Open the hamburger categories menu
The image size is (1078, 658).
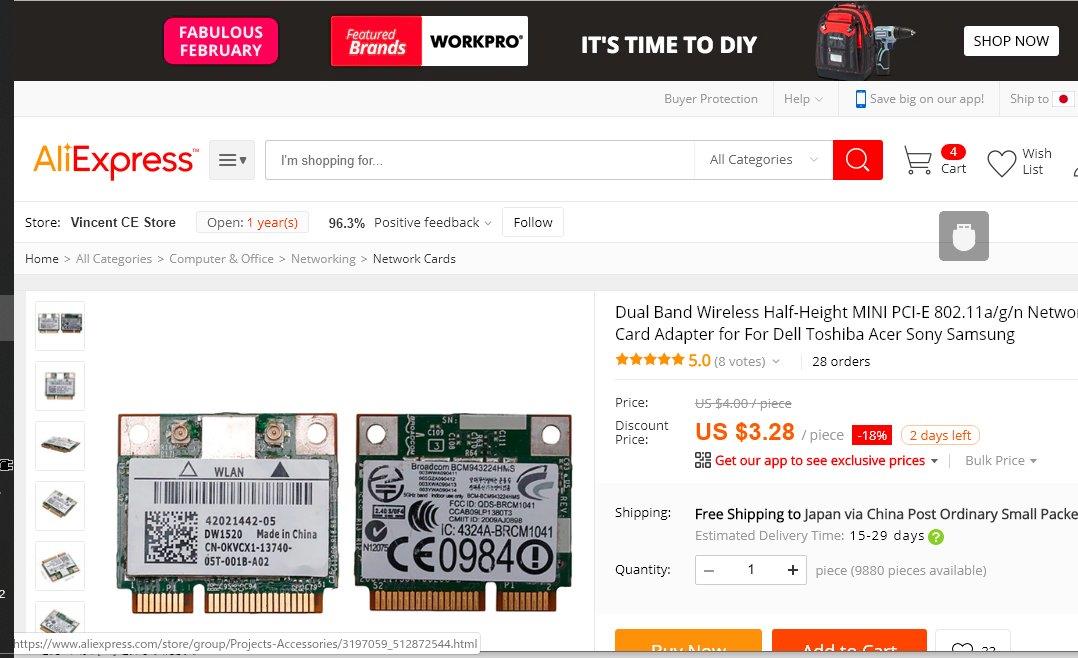[x=232, y=160]
